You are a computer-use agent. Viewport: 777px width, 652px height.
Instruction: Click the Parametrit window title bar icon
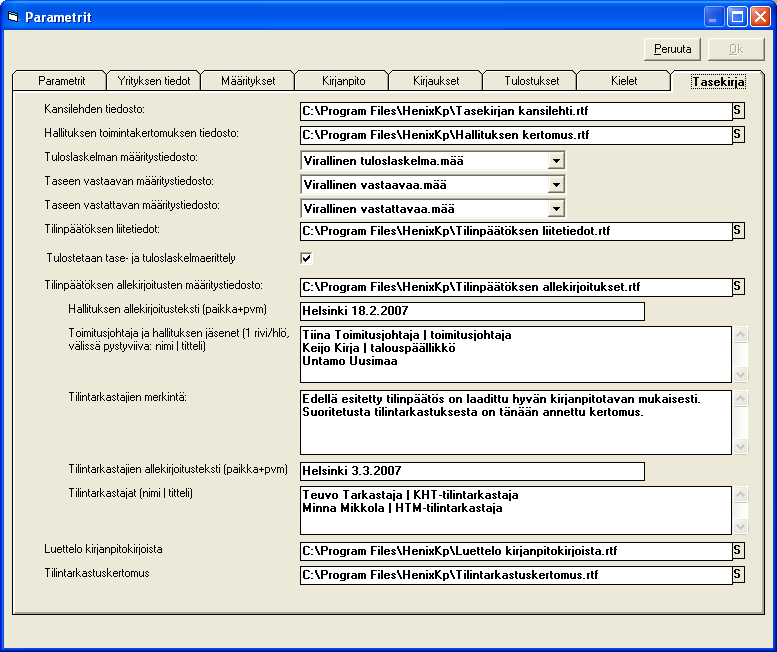(x=13, y=17)
